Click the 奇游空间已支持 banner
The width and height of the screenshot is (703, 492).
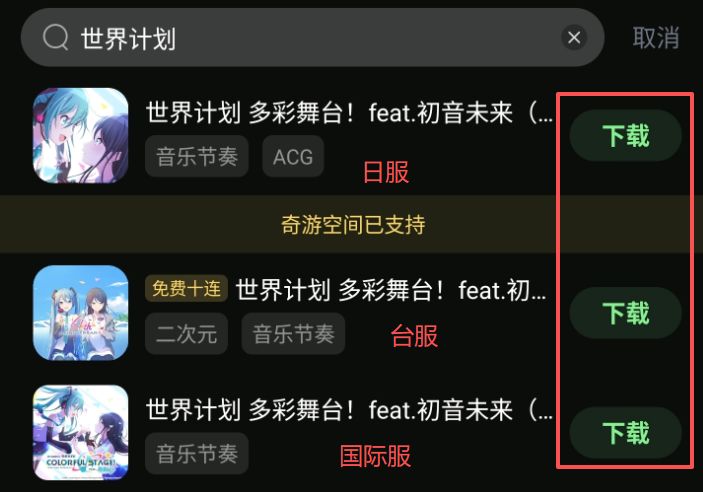352,224
